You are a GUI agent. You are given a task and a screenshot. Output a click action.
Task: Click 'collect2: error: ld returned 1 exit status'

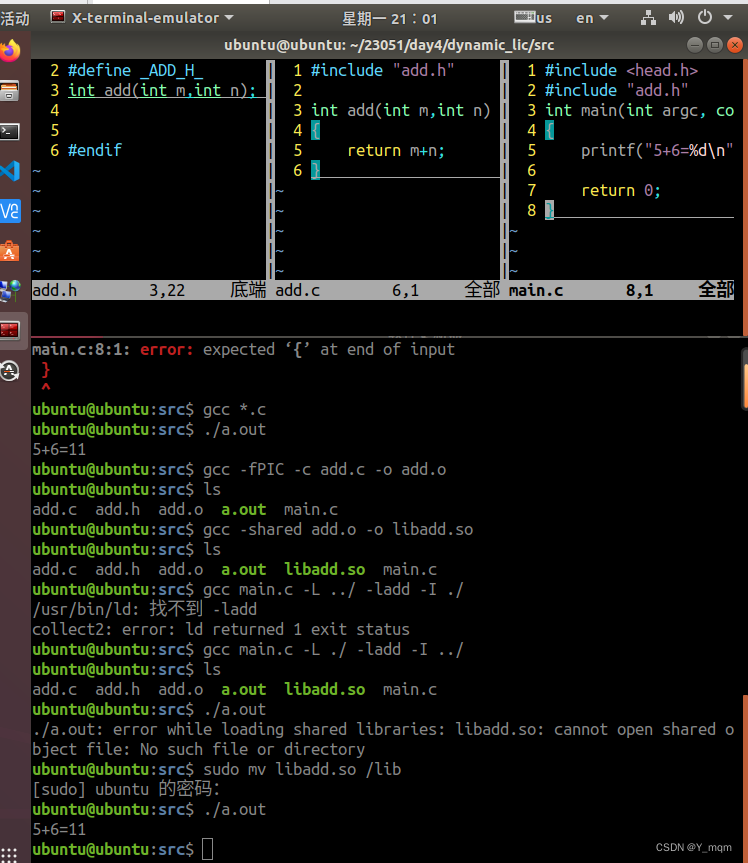[221, 629]
